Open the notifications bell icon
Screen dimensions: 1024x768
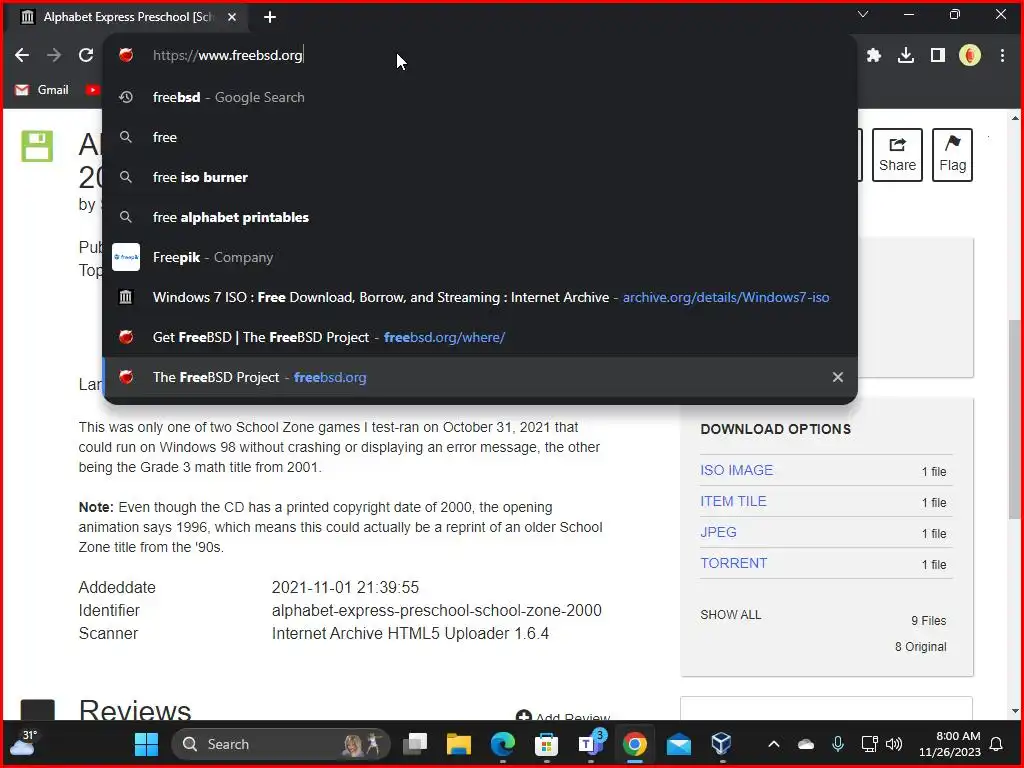coord(996,744)
